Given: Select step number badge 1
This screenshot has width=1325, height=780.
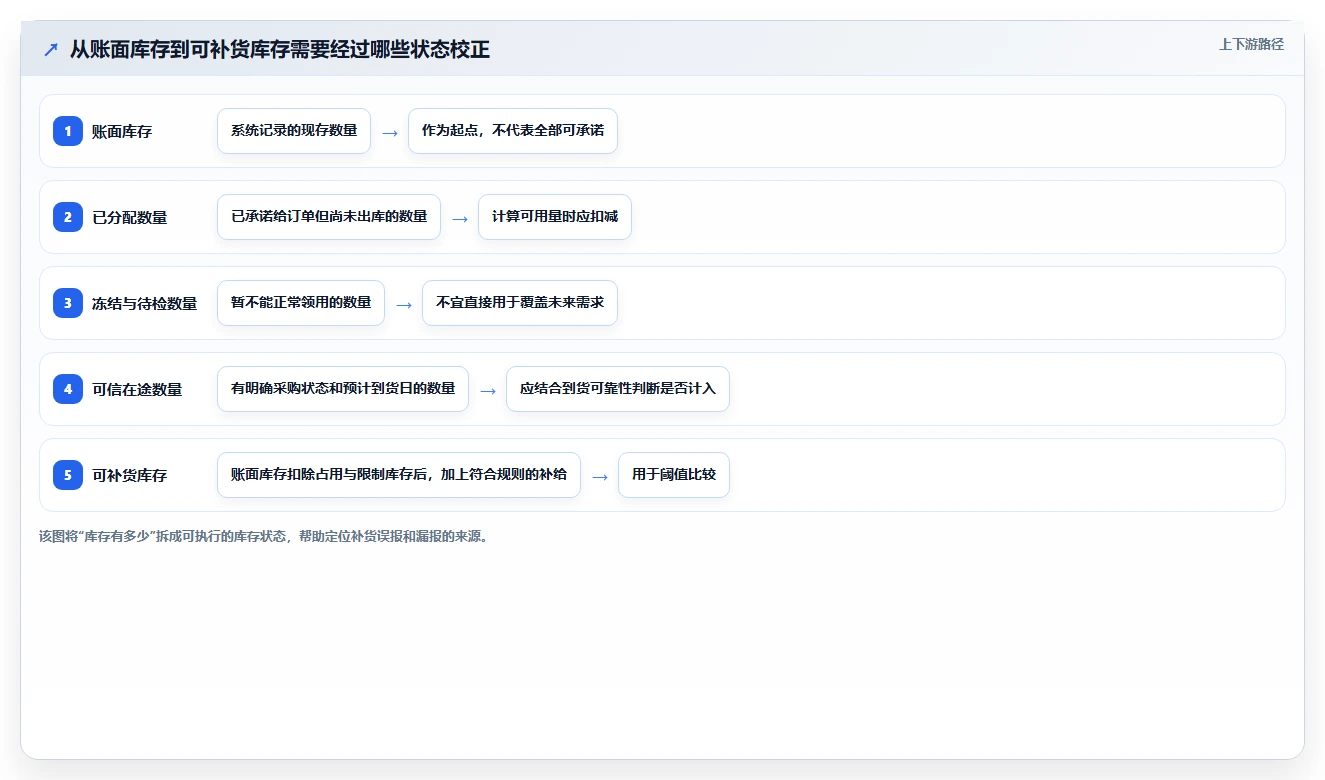Looking at the screenshot, I should [68, 131].
